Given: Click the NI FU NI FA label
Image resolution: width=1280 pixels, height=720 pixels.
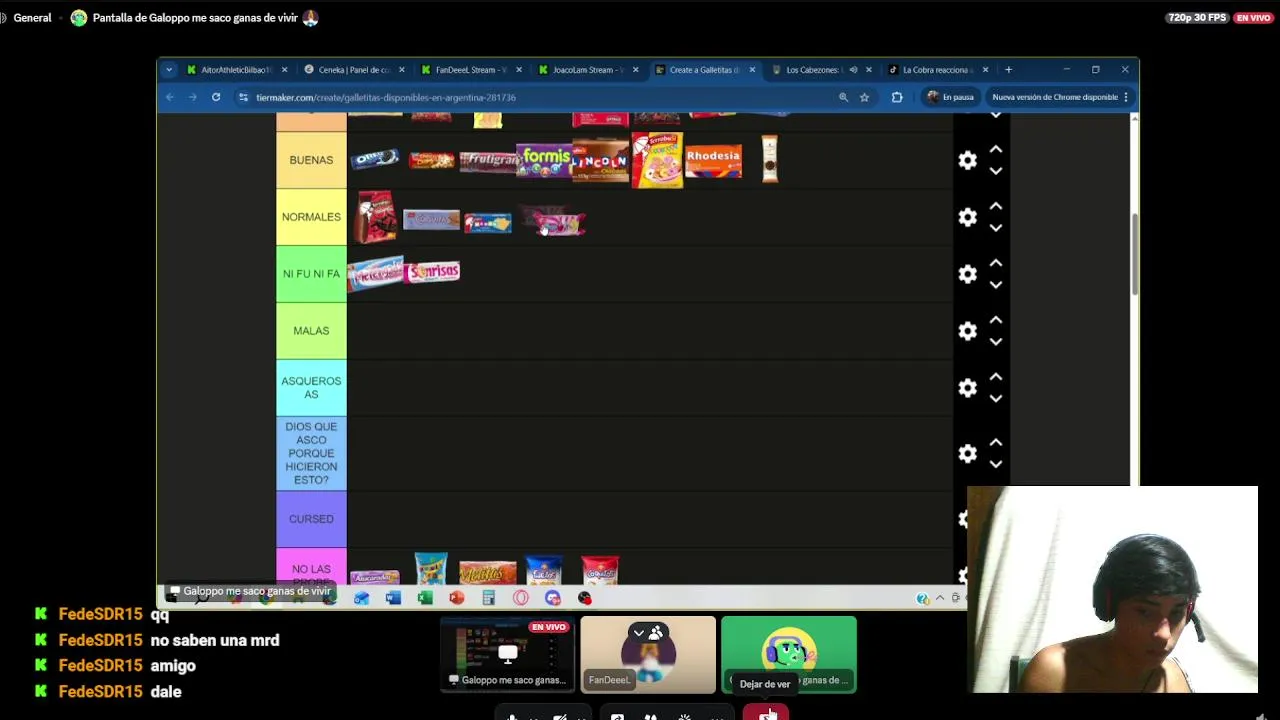Looking at the screenshot, I should point(311,274).
